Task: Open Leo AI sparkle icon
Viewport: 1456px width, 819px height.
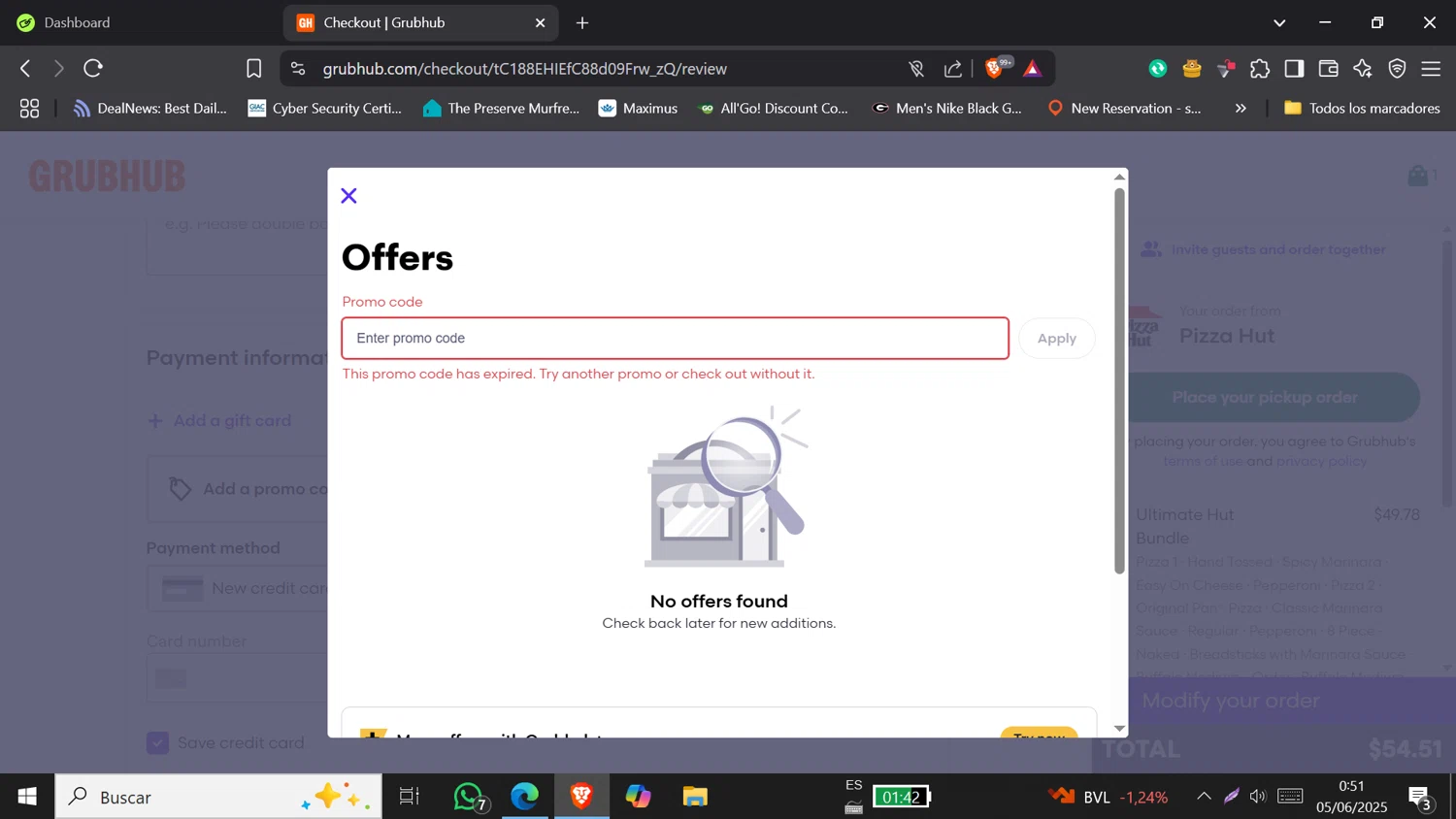Action: pyautogui.click(x=1363, y=69)
